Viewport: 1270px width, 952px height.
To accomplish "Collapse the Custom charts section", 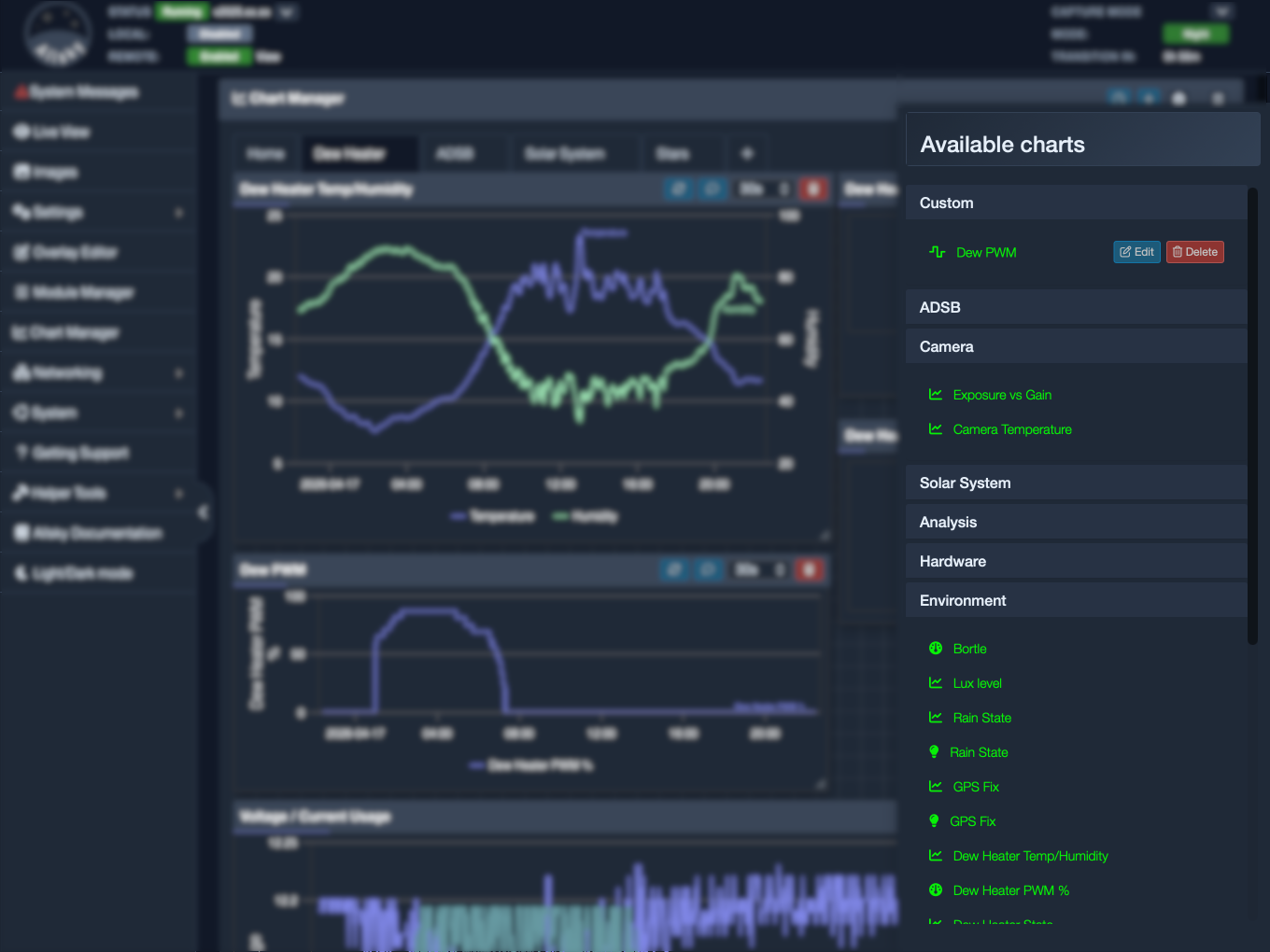I will (1076, 203).
